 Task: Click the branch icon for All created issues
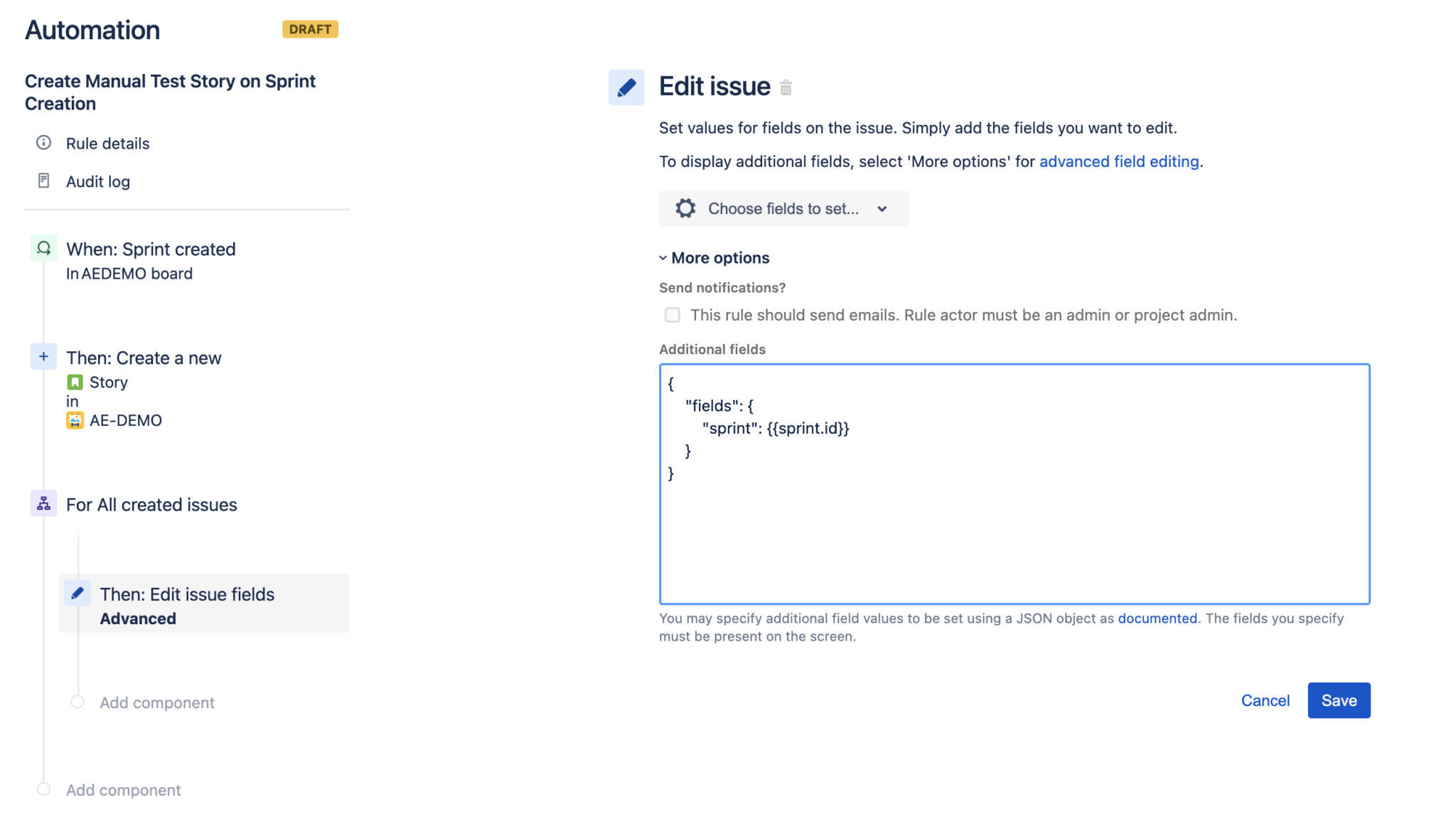[x=43, y=503]
